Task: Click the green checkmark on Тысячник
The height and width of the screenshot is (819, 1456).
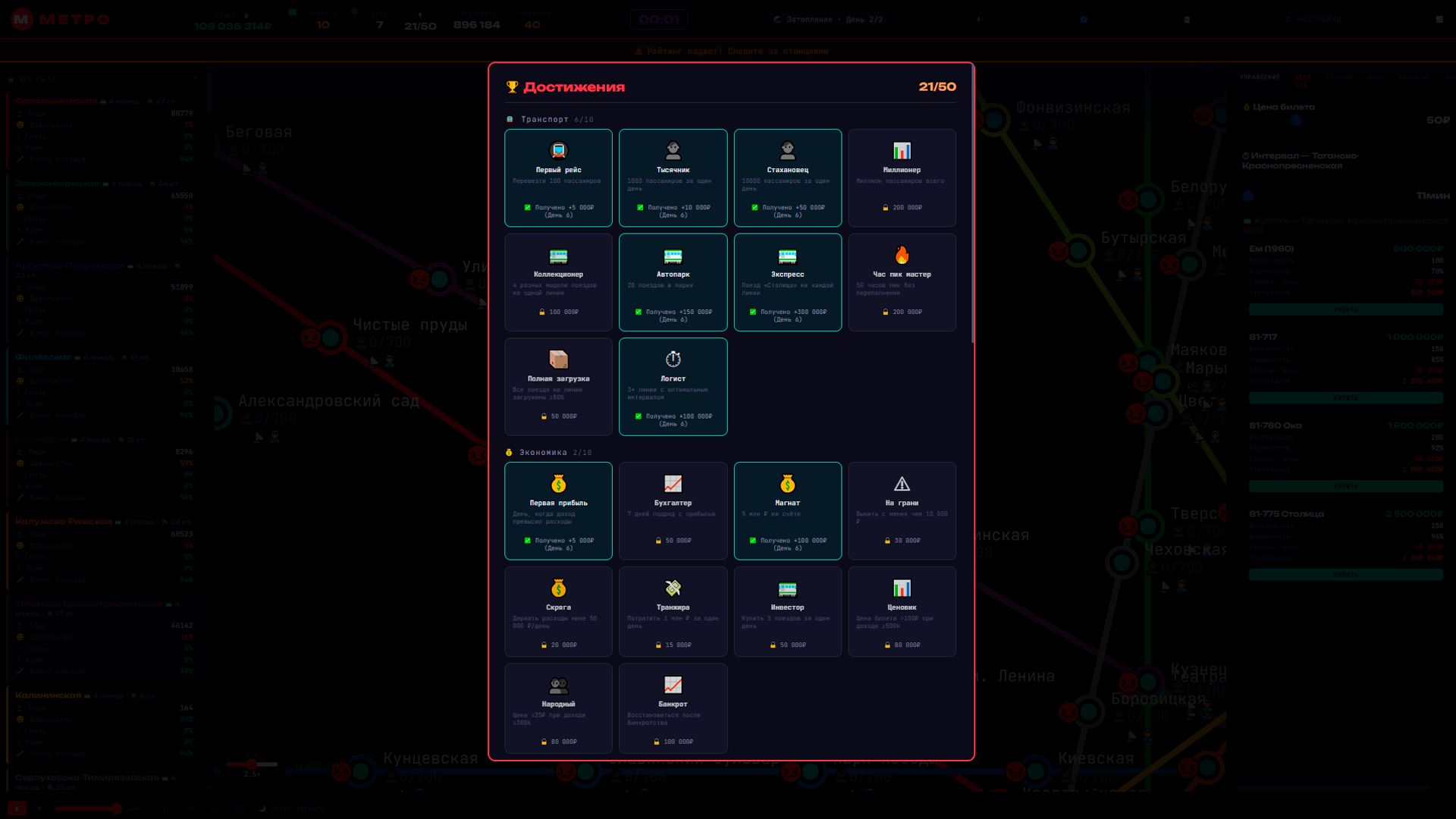Action: 640,207
